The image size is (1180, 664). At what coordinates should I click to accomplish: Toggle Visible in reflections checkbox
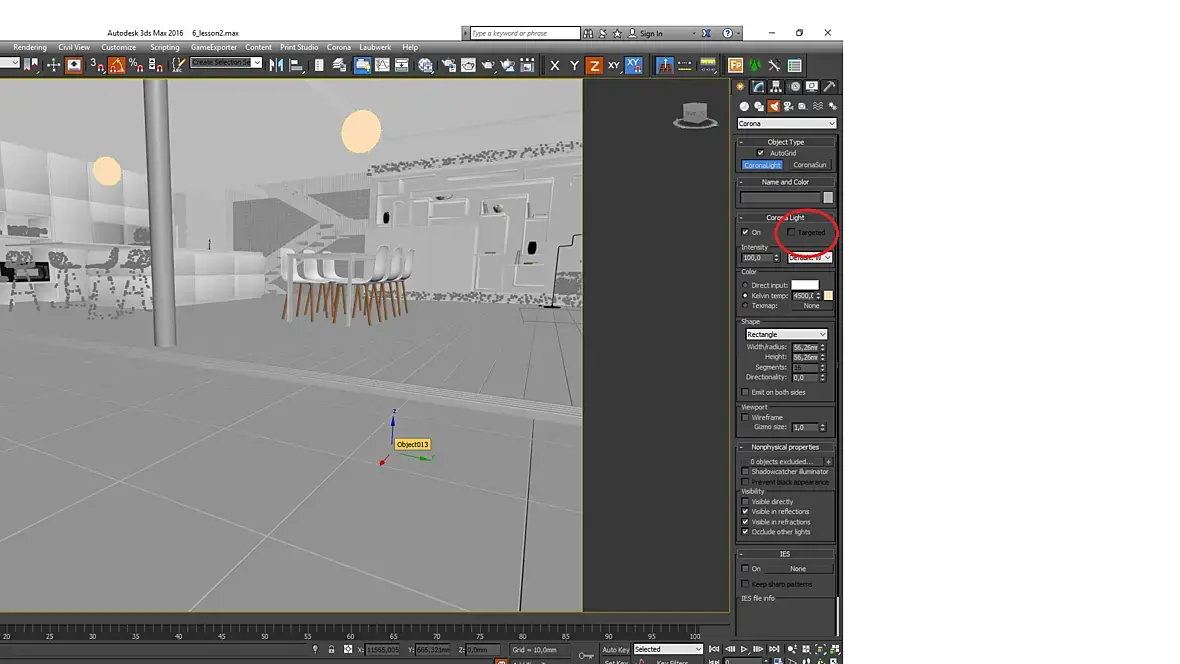pos(745,511)
